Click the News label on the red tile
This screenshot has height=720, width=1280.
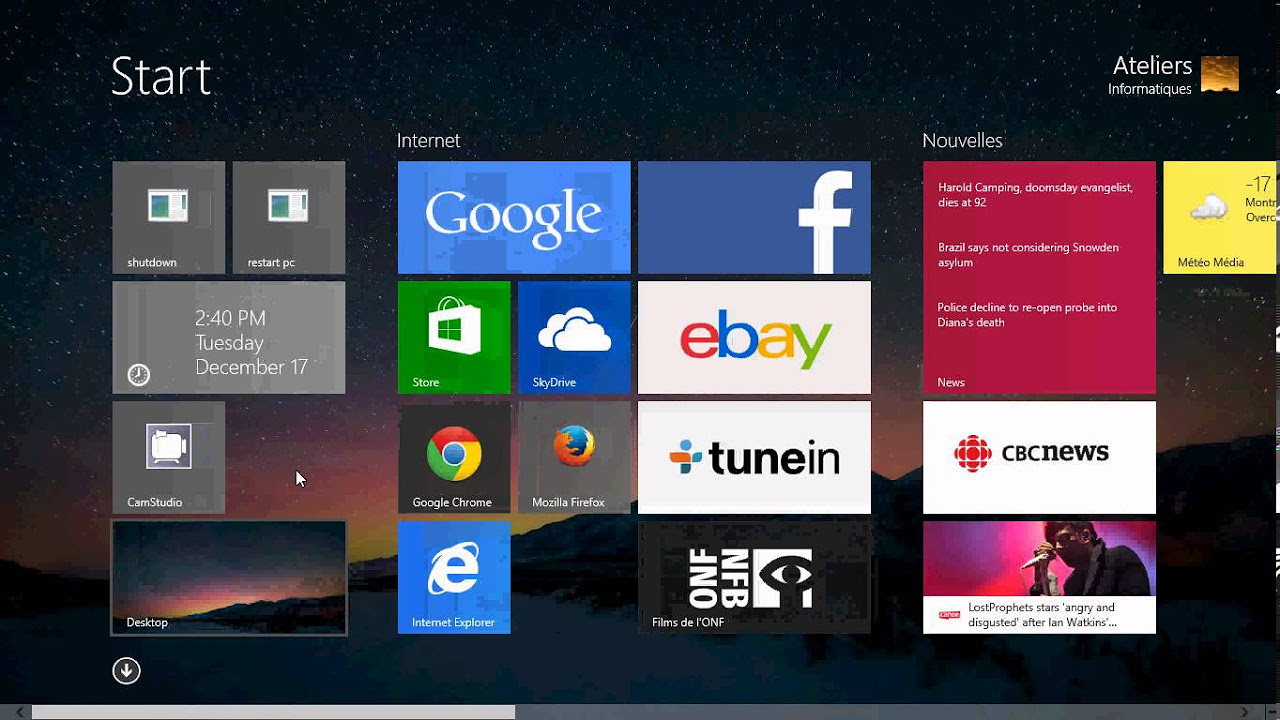(951, 382)
